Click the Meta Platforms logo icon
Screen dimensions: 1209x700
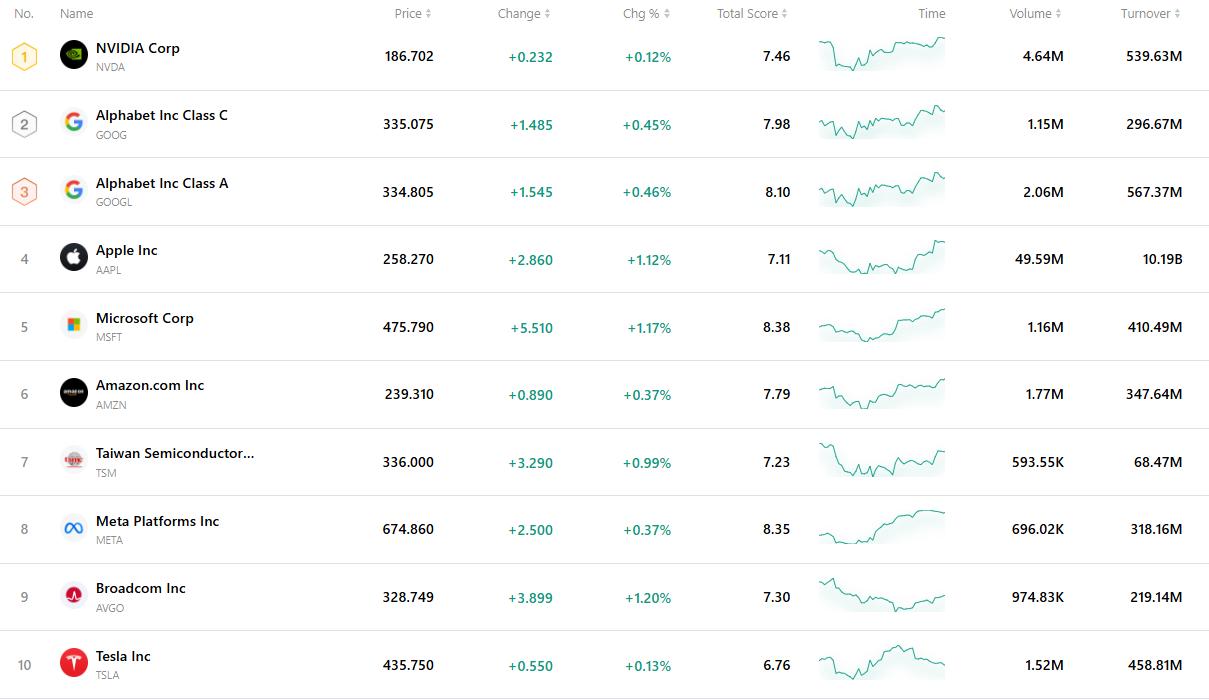(x=74, y=528)
